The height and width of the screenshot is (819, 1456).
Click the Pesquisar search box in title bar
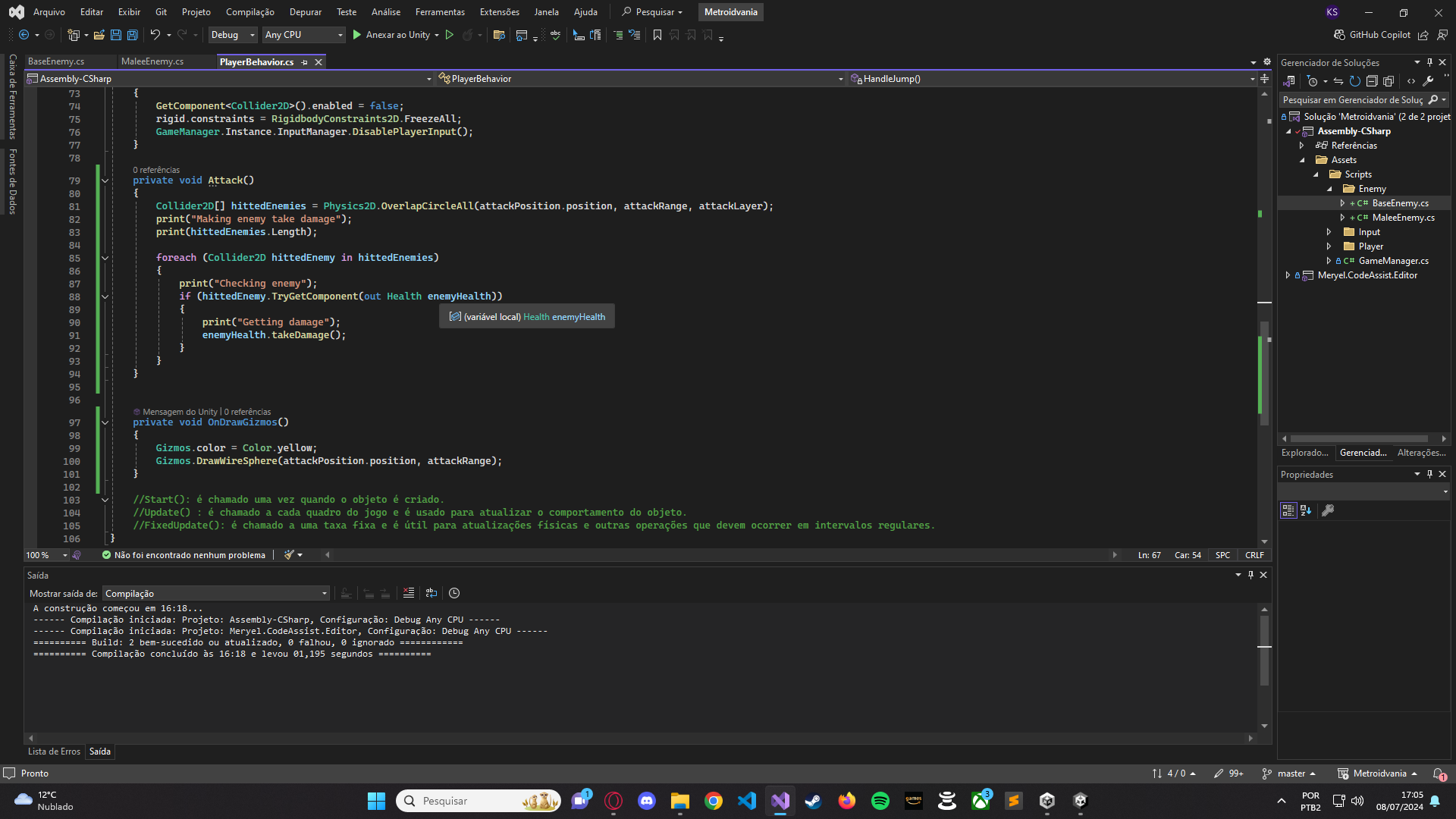(653, 12)
